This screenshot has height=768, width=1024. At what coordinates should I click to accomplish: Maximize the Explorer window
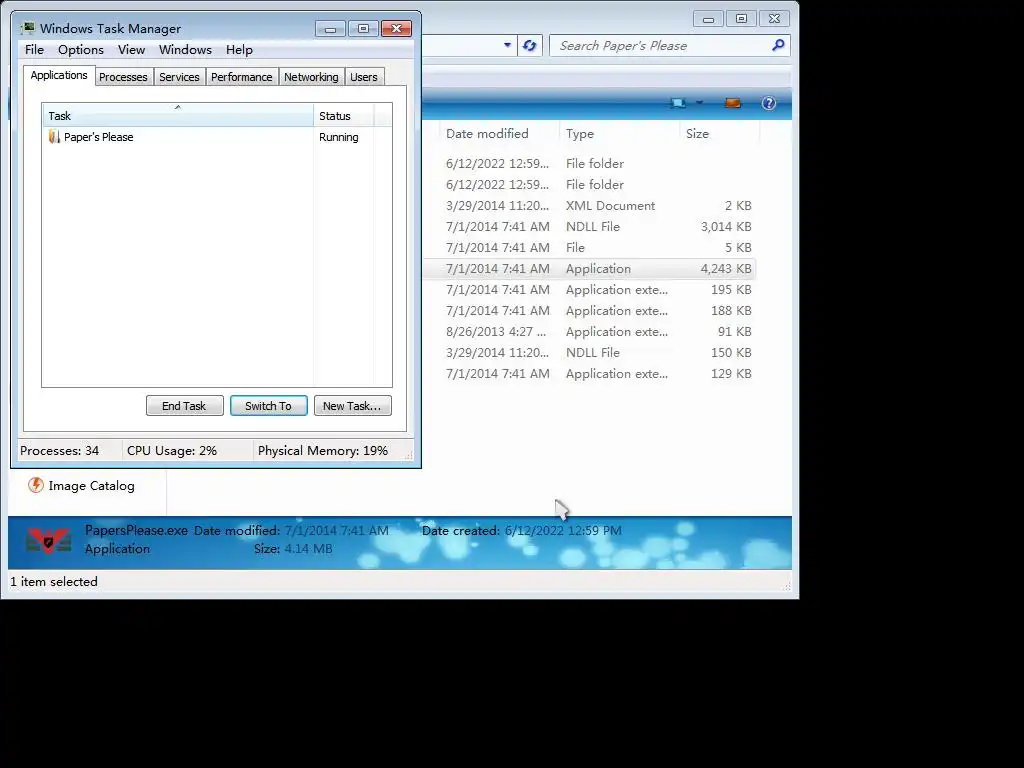(x=741, y=19)
